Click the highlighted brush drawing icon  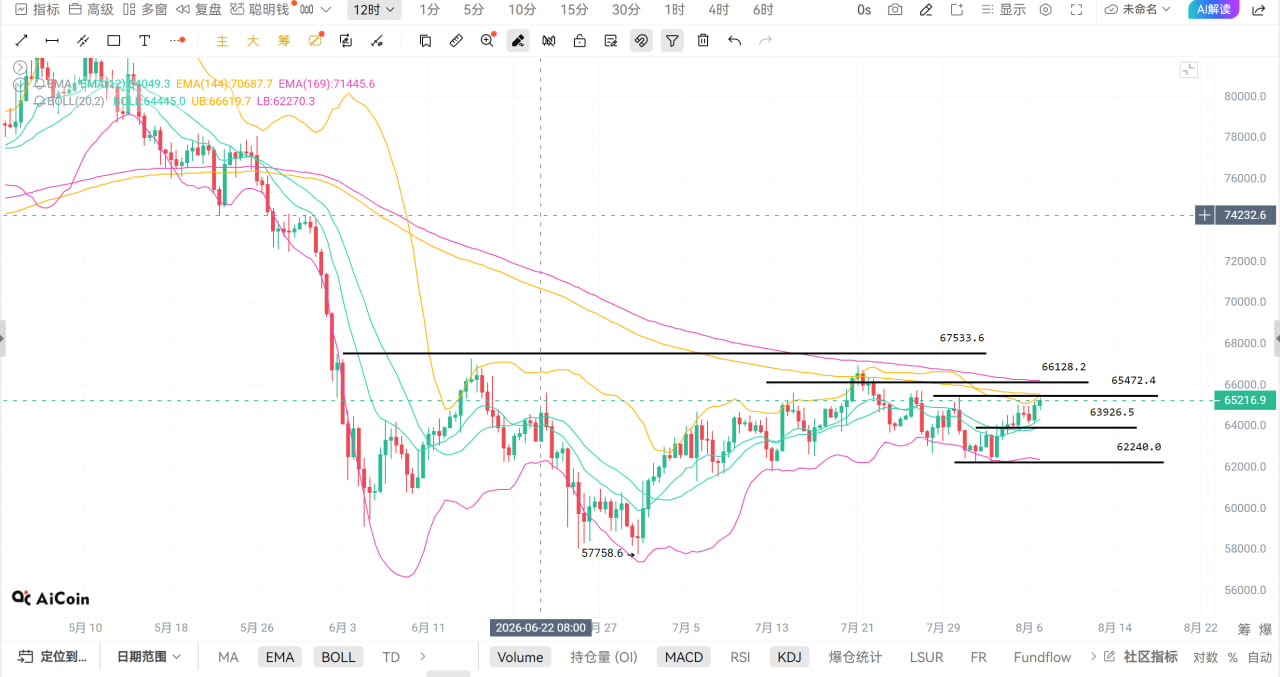point(518,41)
